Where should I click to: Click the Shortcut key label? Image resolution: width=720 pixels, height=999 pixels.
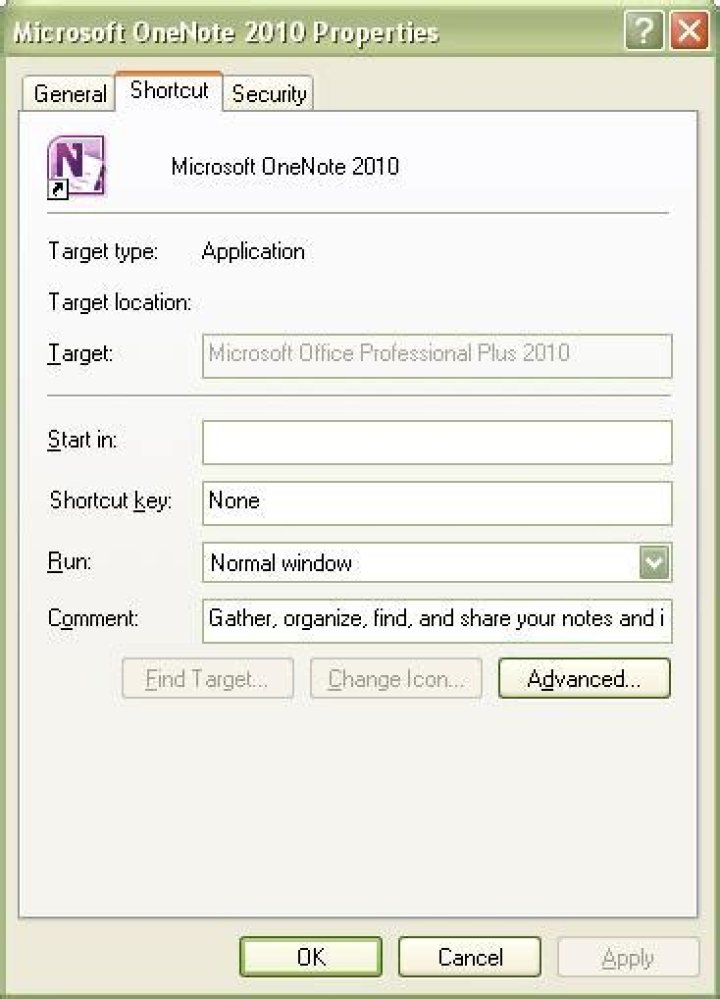tap(110, 500)
